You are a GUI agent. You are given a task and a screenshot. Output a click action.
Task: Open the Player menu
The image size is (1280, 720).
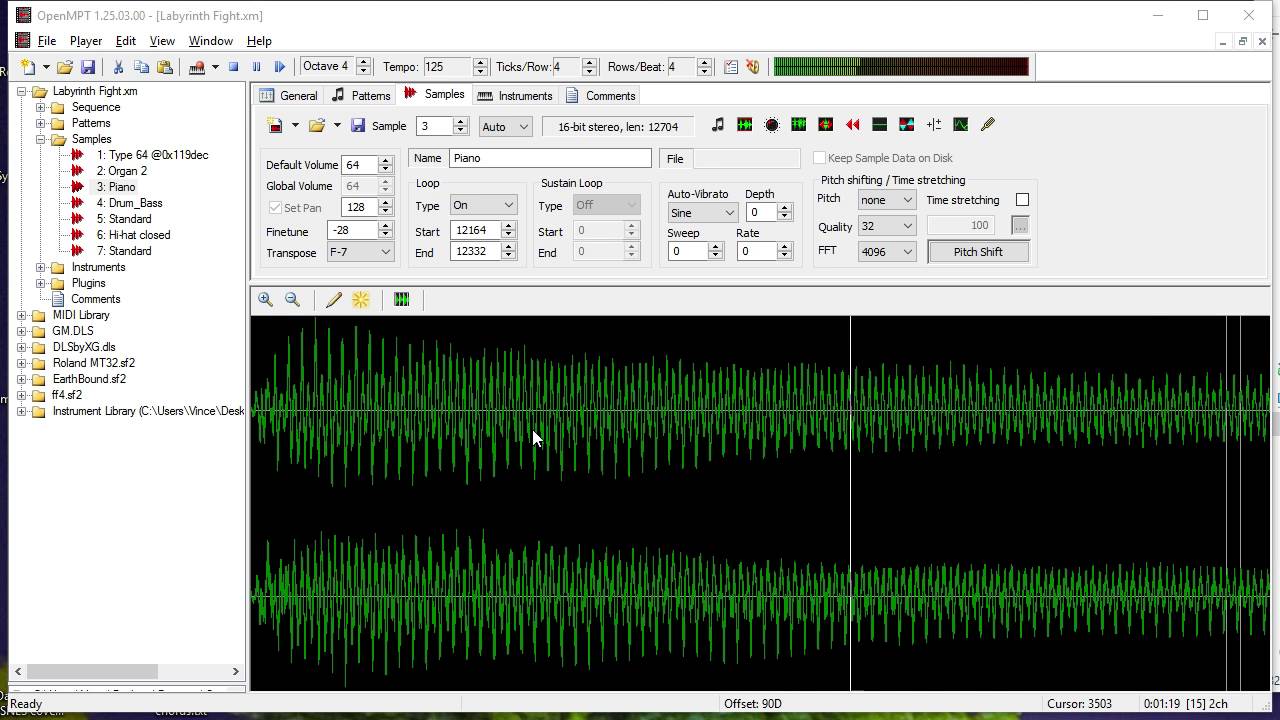(86, 41)
